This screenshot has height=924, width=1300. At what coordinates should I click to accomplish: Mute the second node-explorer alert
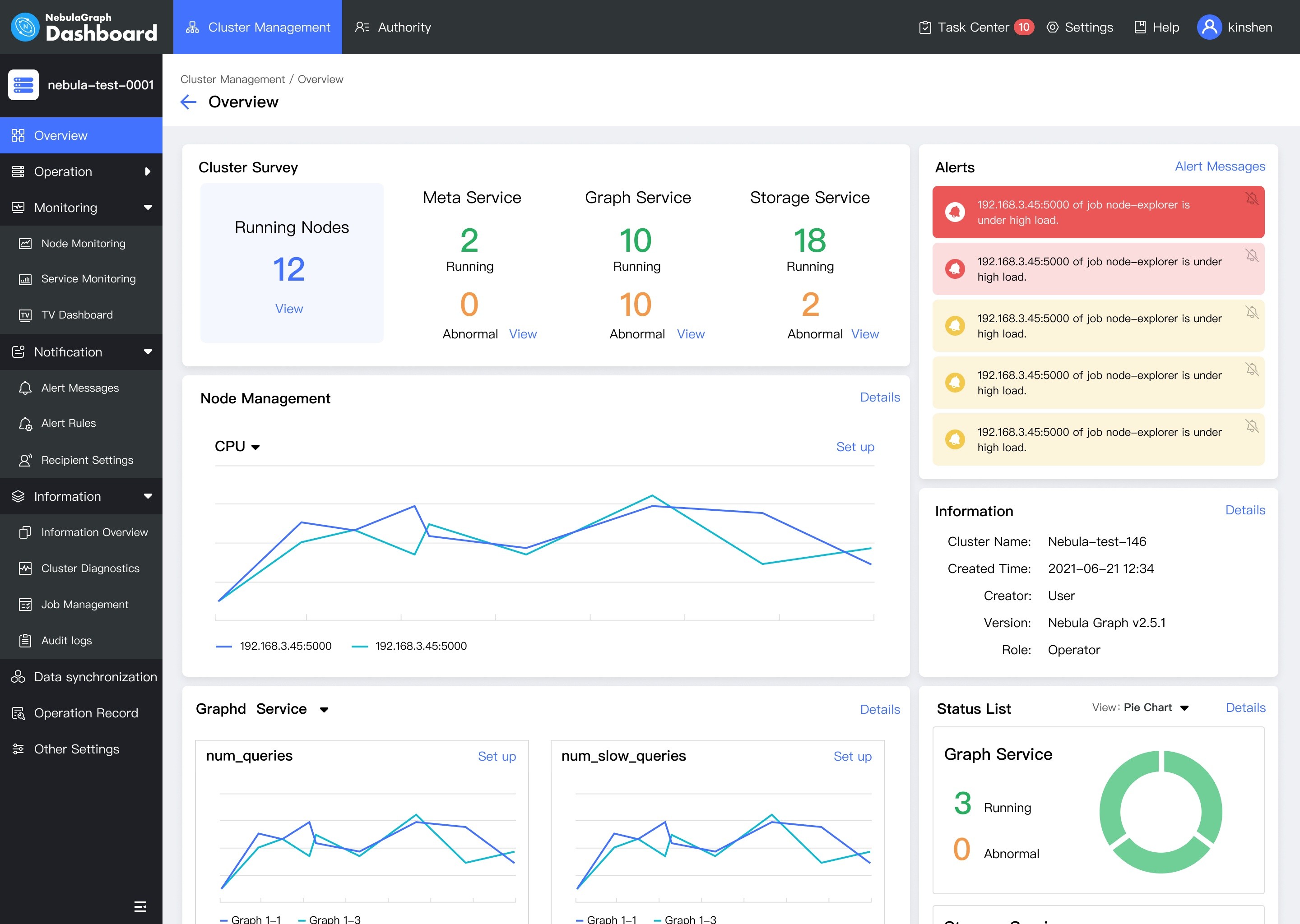(1252, 255)
